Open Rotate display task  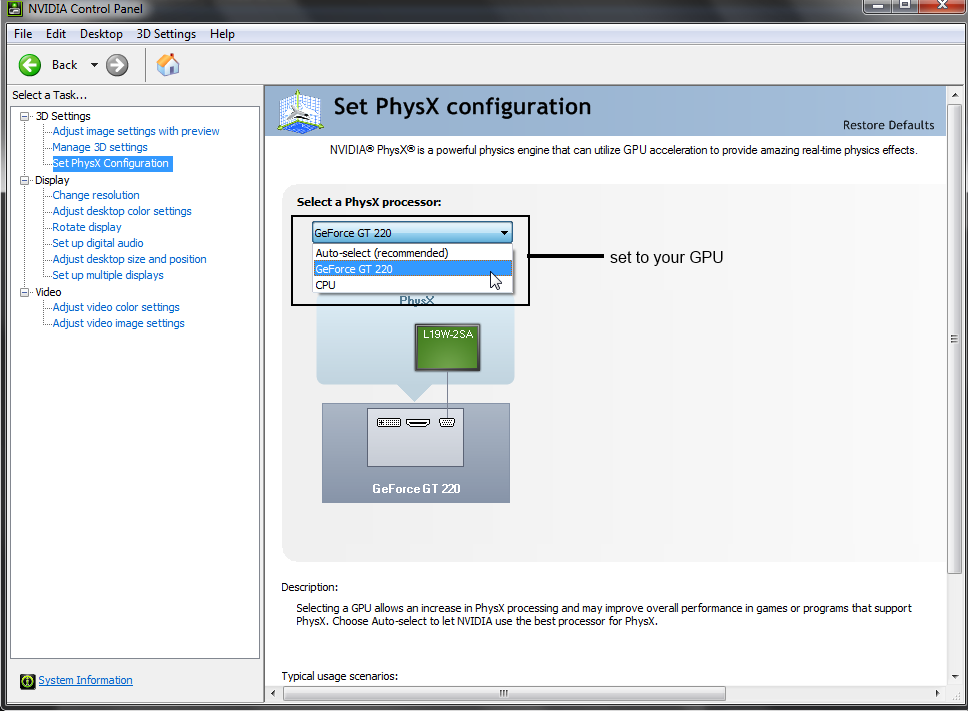click(86, 227)
